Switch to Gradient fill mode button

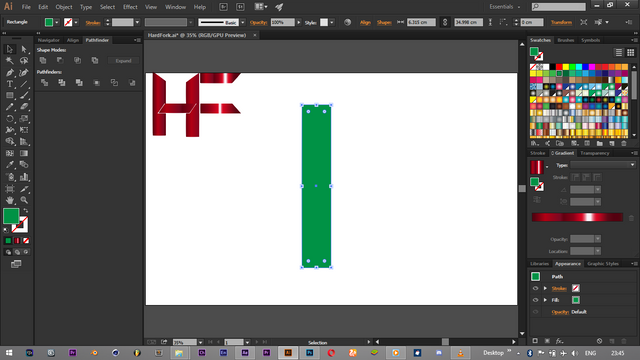click(x=17, y=241)
